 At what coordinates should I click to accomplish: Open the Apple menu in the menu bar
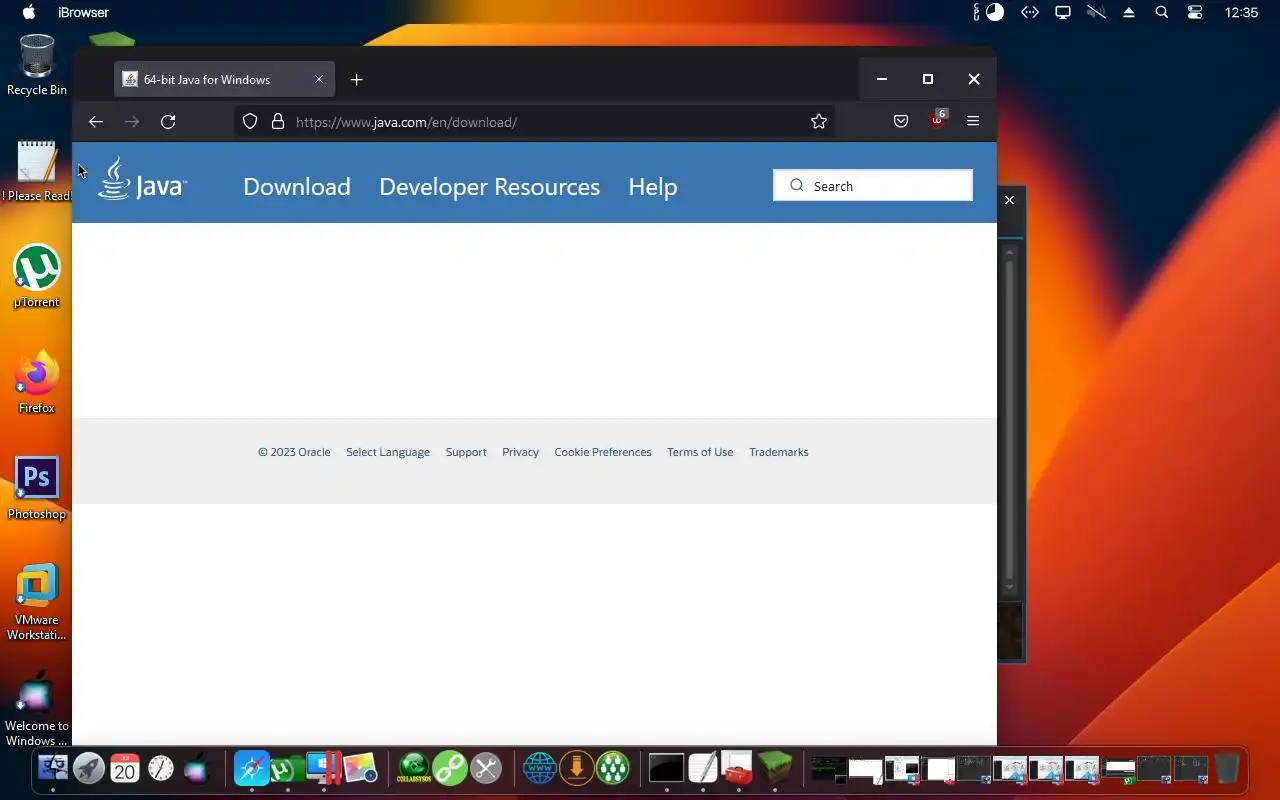click(x=28, y=12)
